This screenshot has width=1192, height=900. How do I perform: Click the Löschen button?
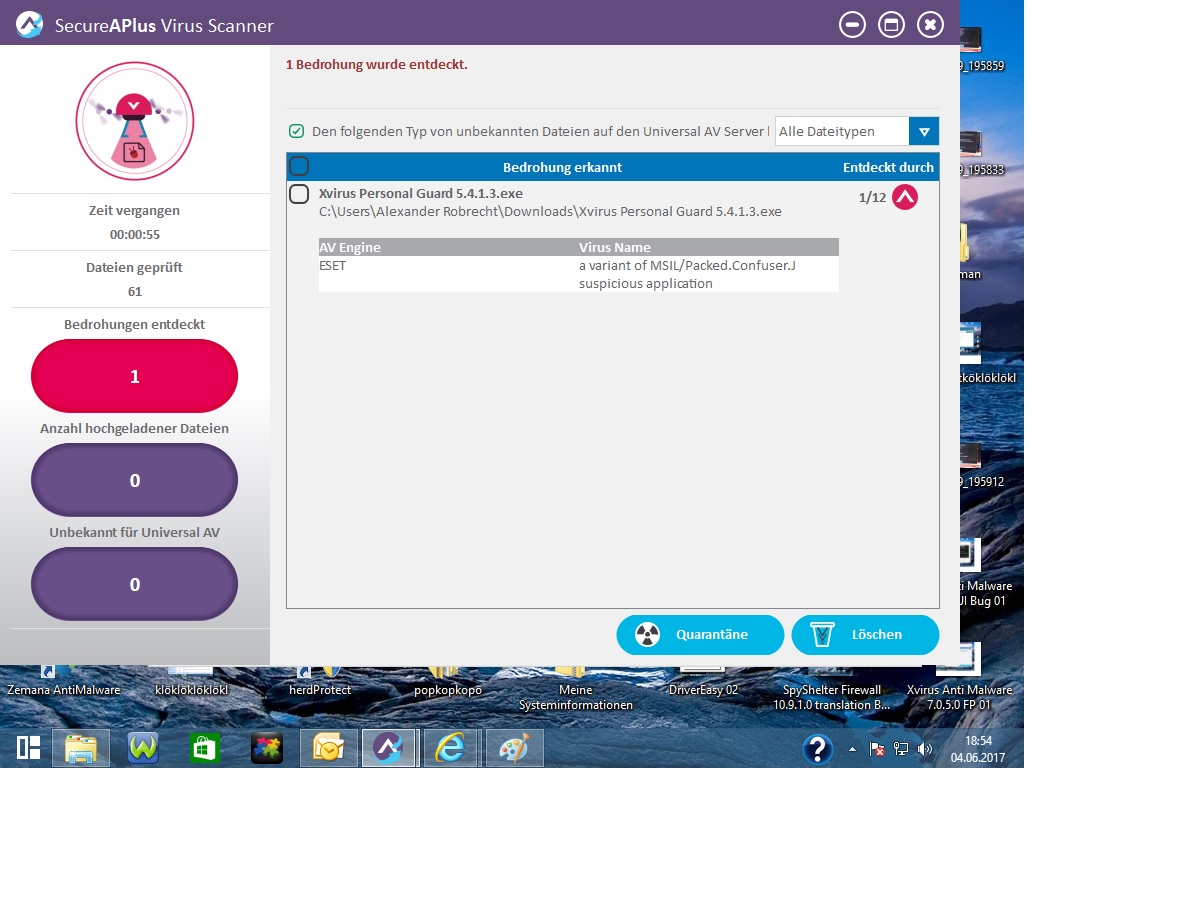tap(865, 635)
